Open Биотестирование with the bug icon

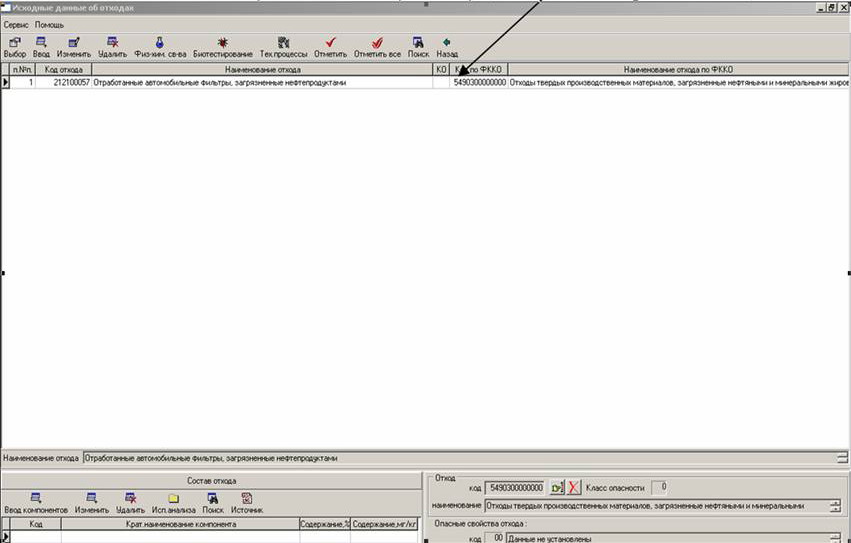coord(222,43)
